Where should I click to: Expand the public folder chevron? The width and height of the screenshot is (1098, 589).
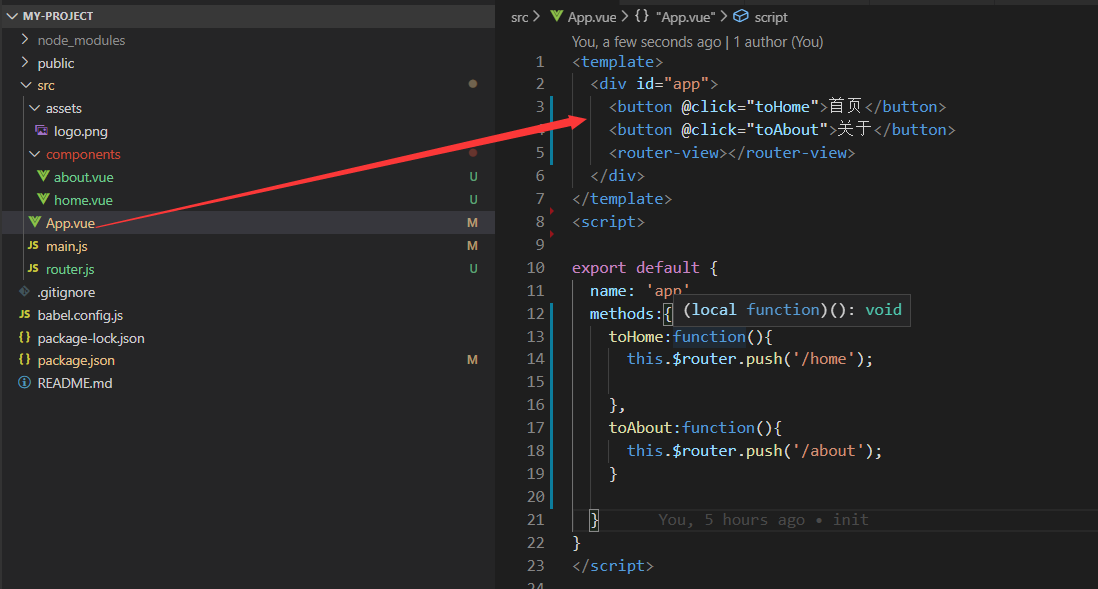(x=25, y=63)
